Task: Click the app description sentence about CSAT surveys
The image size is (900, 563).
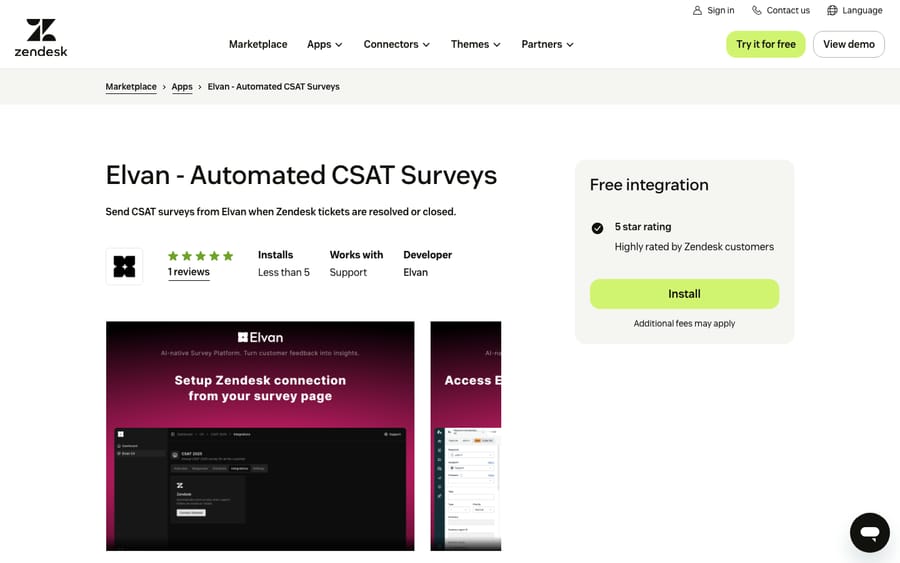Action: (281, 212)
